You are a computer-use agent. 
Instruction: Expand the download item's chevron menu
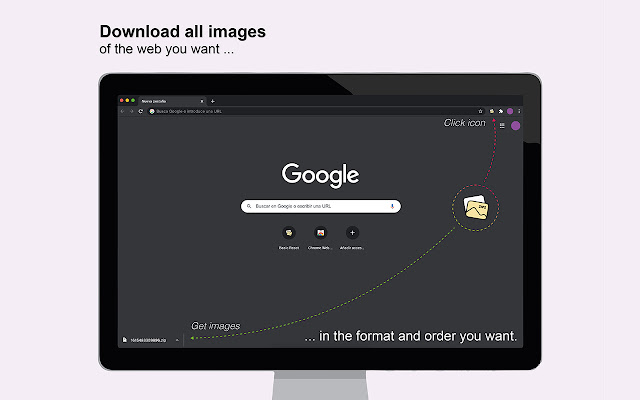(177, 340)
